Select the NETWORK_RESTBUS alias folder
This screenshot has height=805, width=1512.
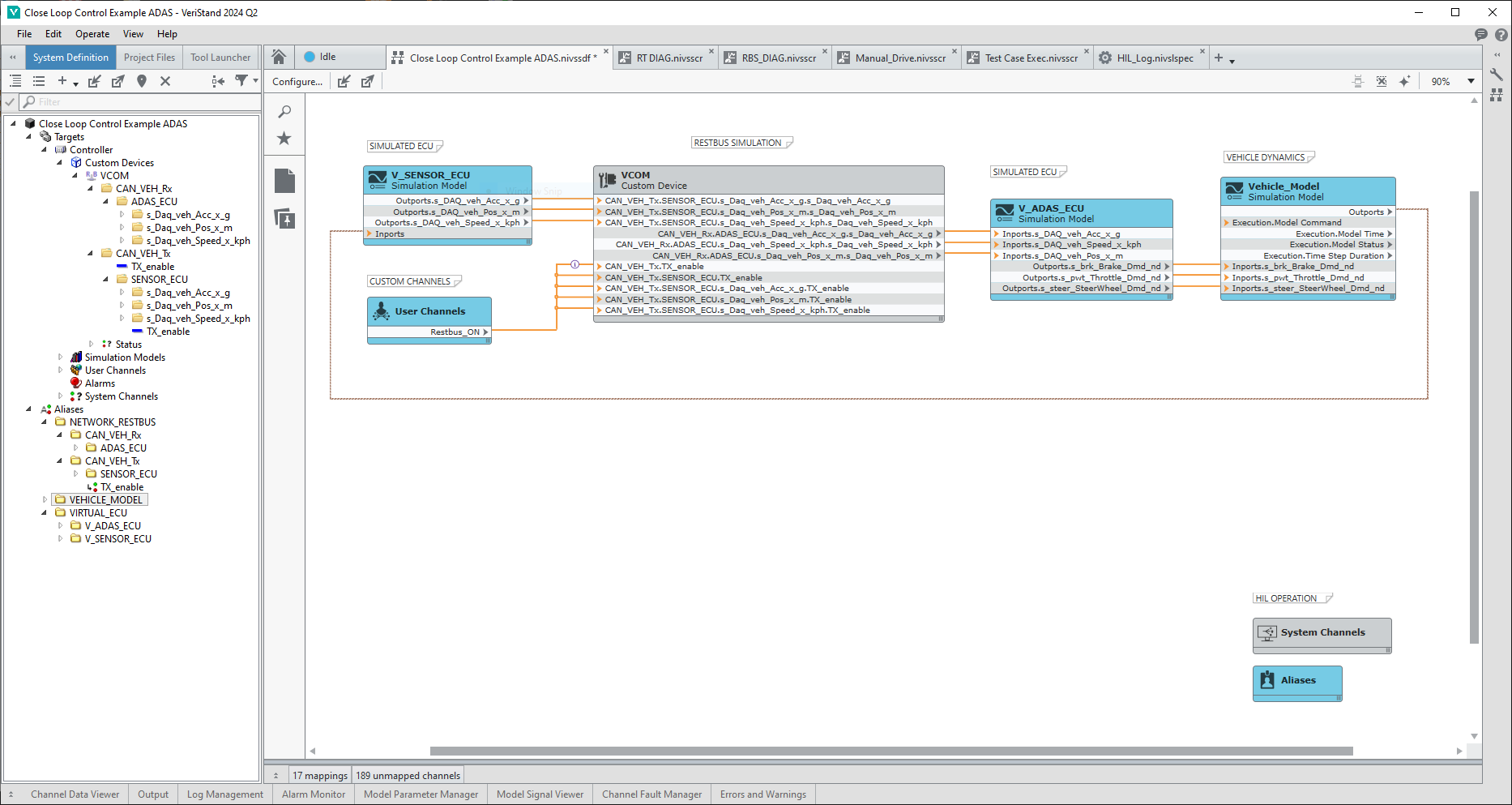(112, 422)
